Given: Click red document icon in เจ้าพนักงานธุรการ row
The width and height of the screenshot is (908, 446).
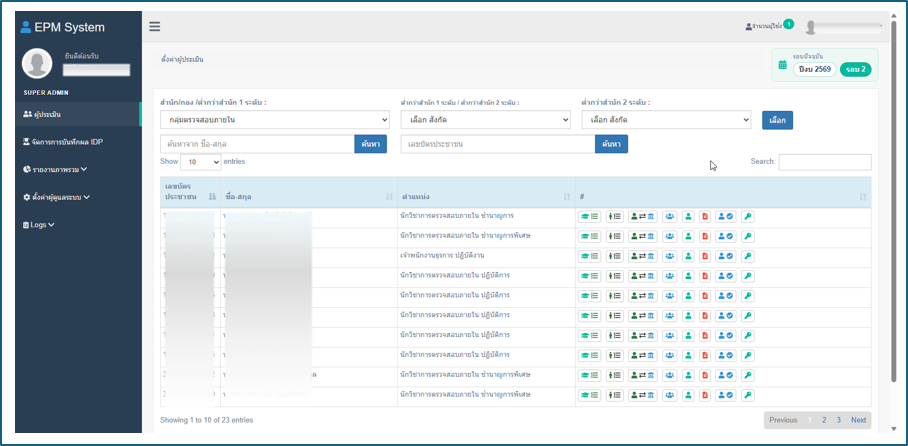Looking at the screenshot, I should pos(705,256).
